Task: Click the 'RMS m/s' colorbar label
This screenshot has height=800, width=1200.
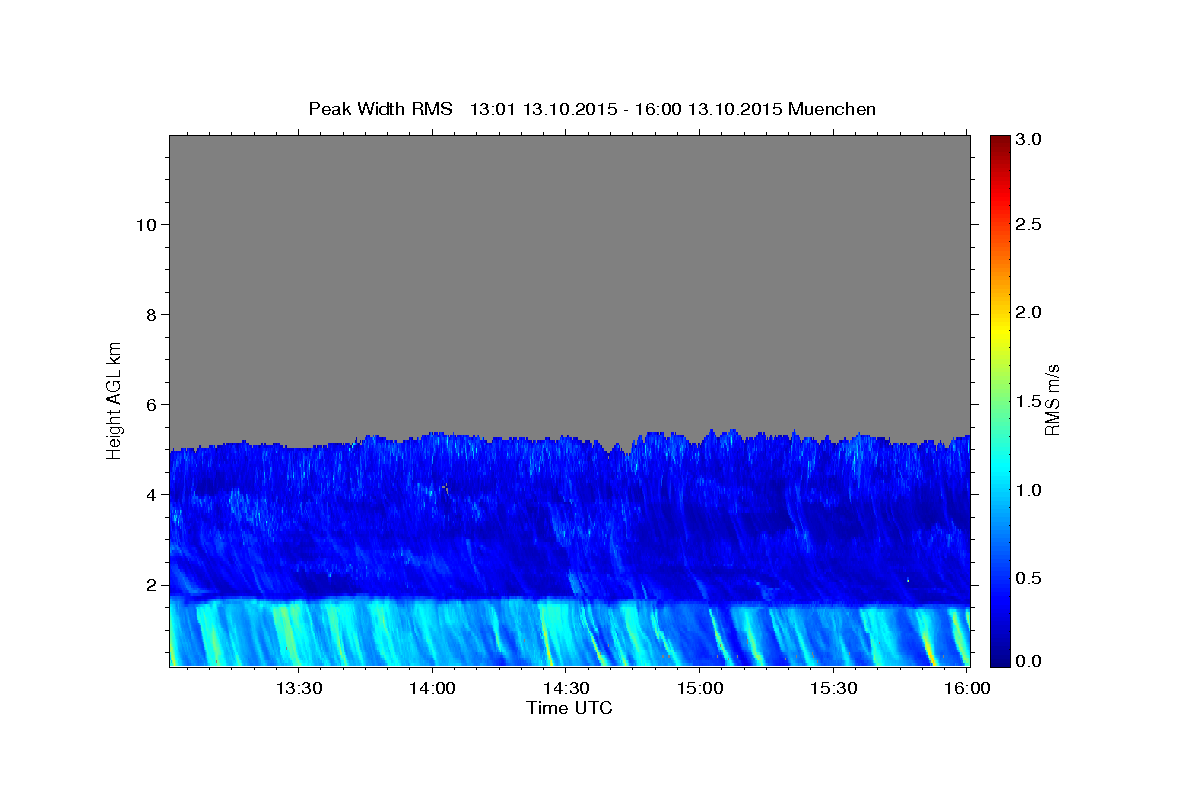Action: pos(1052,399)
